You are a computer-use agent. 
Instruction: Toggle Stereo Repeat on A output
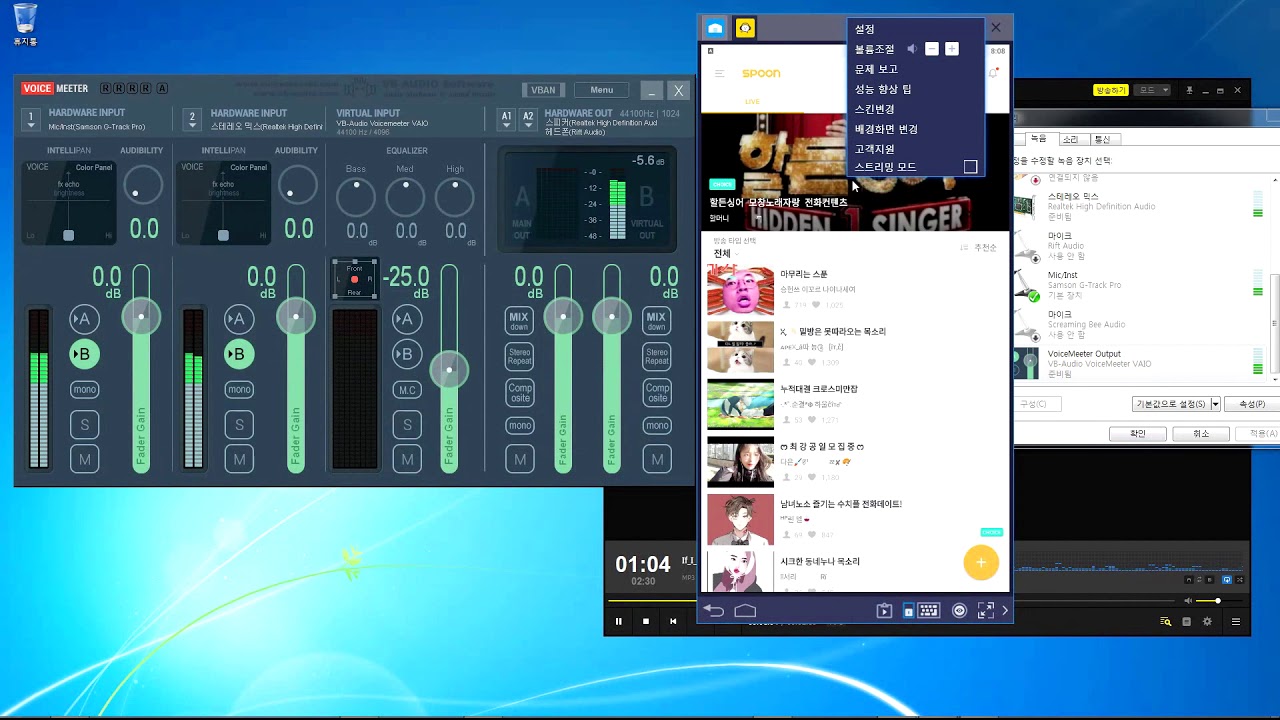pos(520,356)
